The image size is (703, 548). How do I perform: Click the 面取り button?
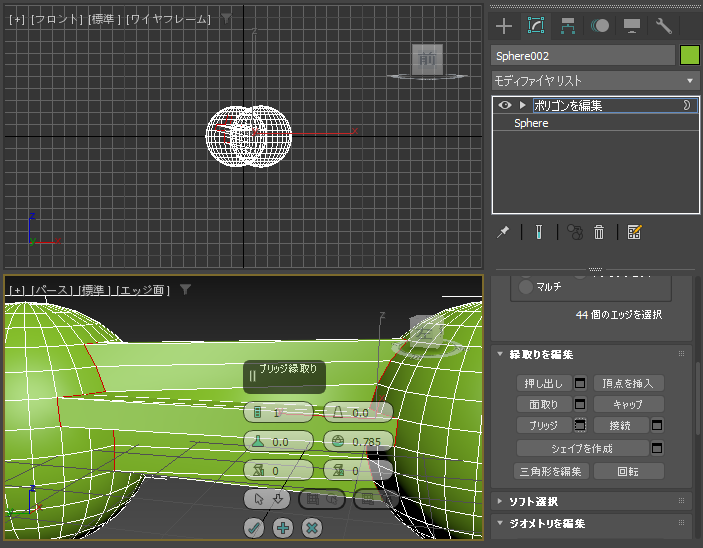coord(544,404)
